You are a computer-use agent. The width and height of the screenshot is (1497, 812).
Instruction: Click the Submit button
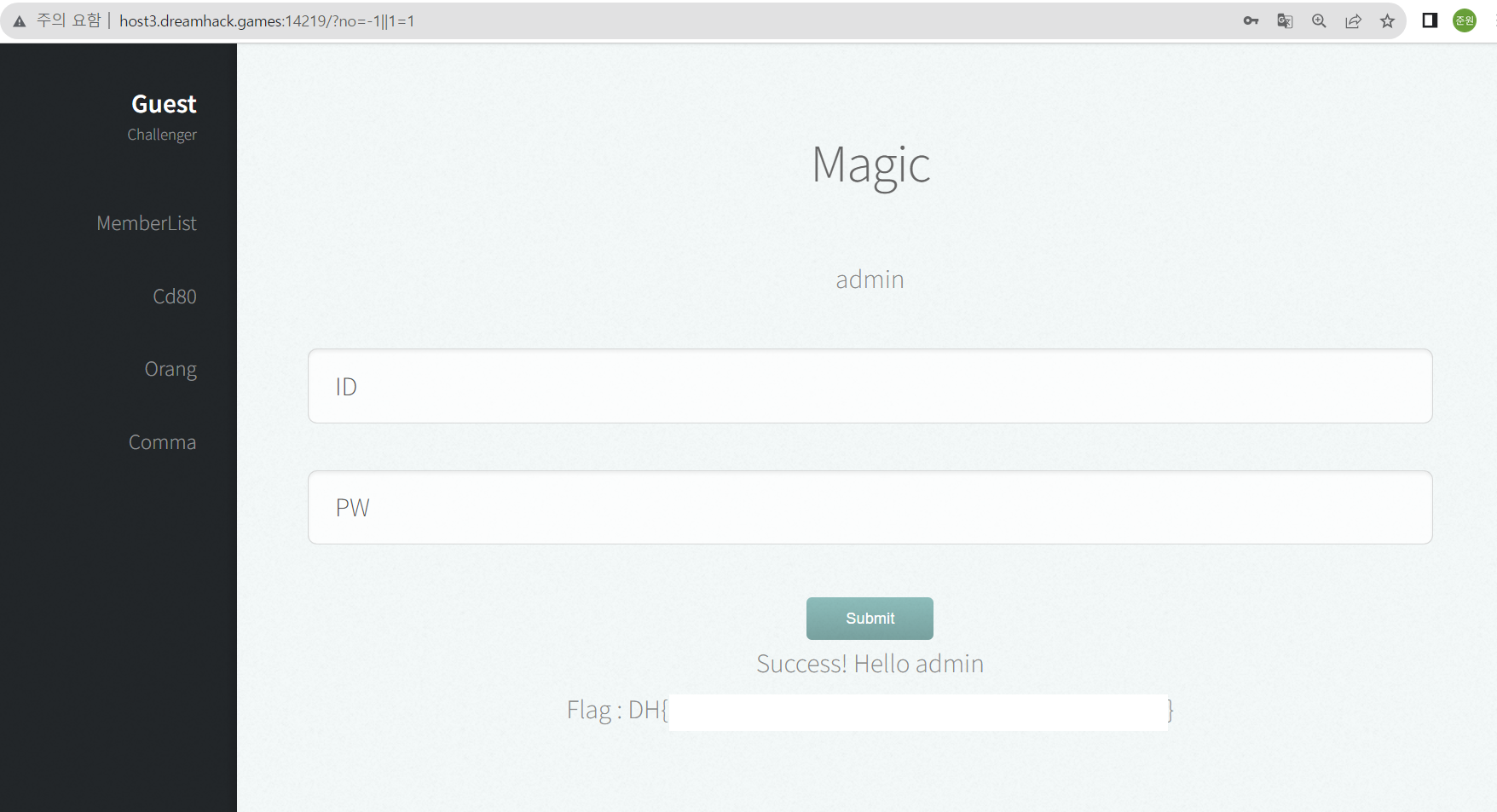tap(870, 619)
